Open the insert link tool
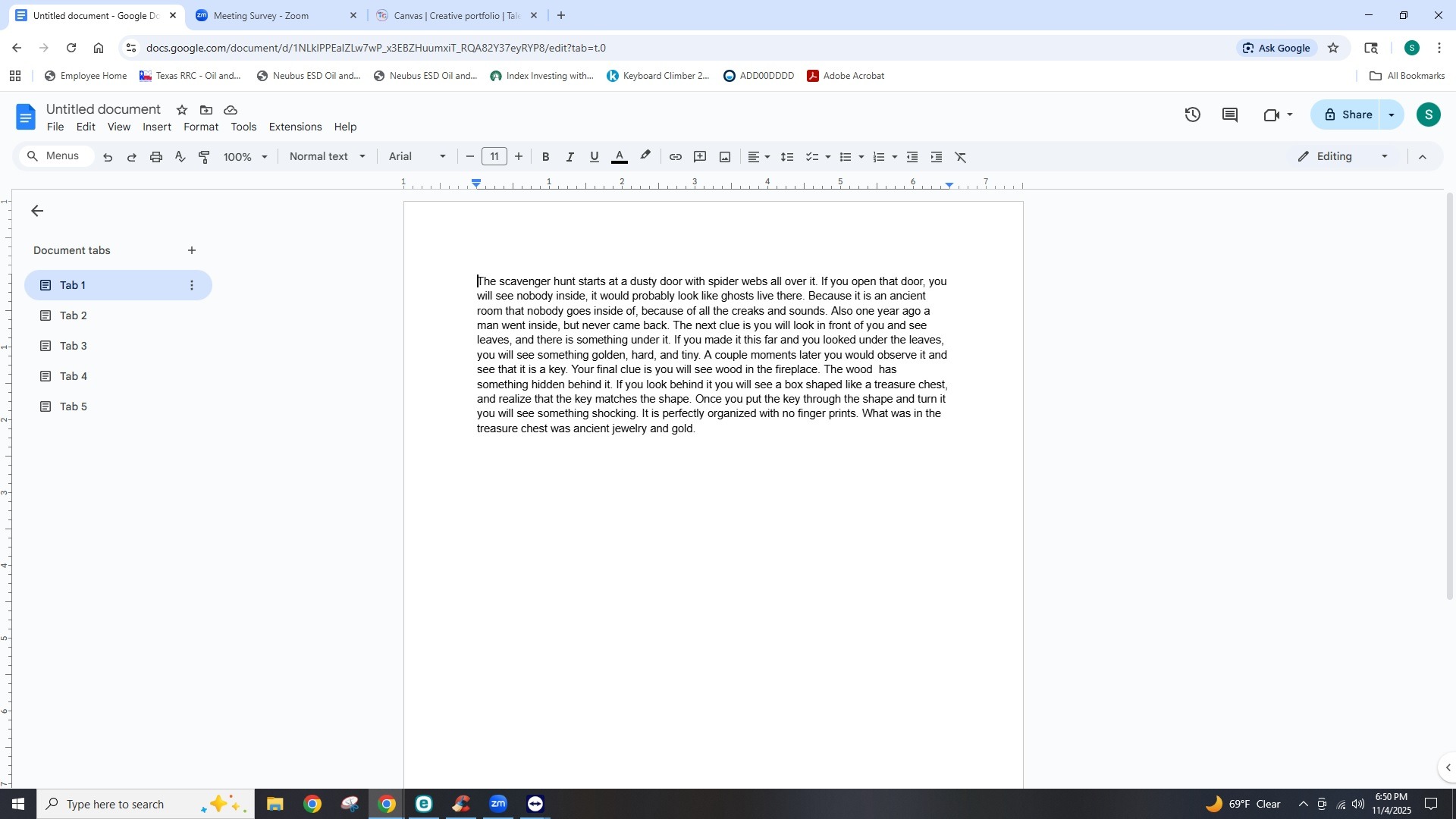 click(x=676, y=157)
